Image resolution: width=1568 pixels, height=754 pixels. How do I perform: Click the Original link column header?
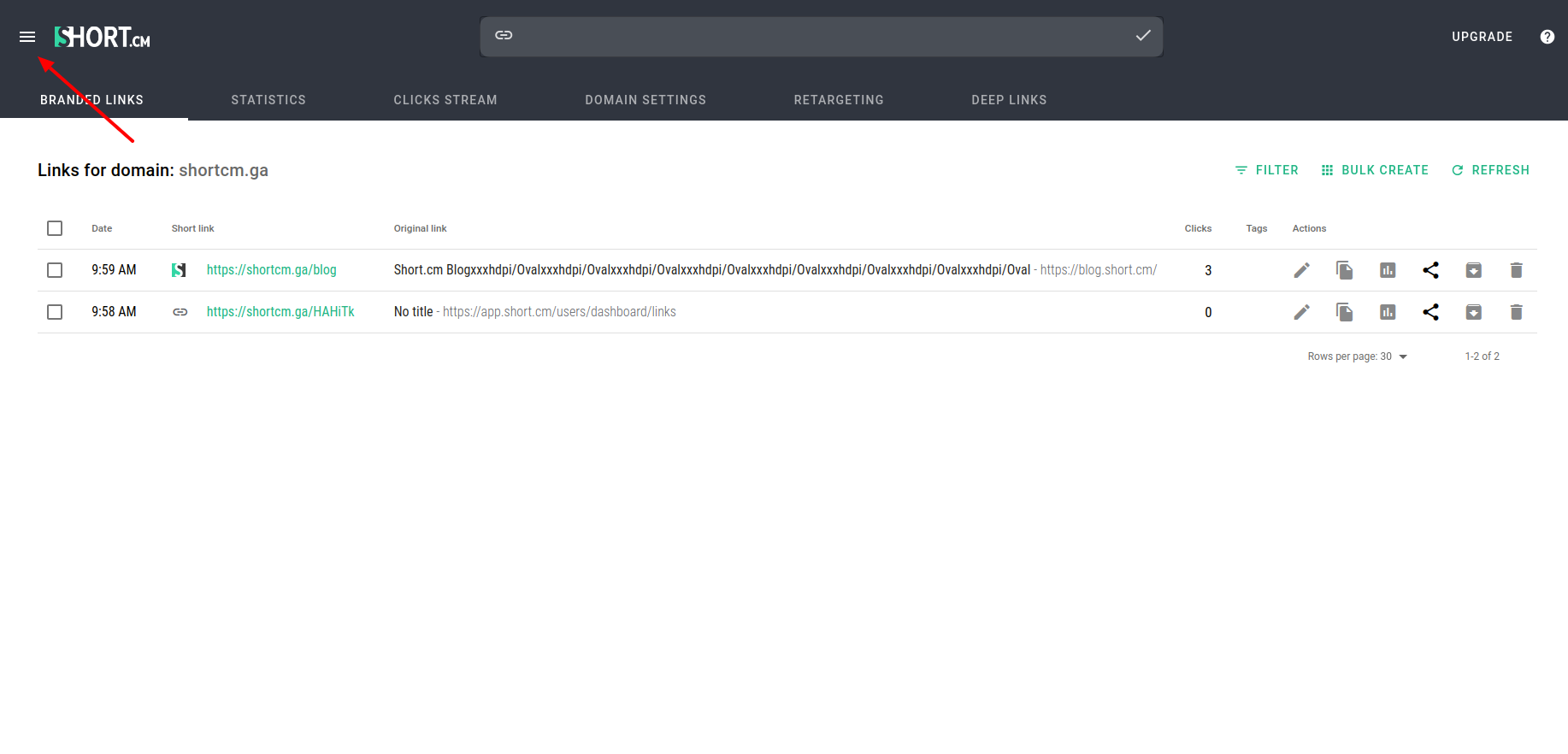coord(421,228)
